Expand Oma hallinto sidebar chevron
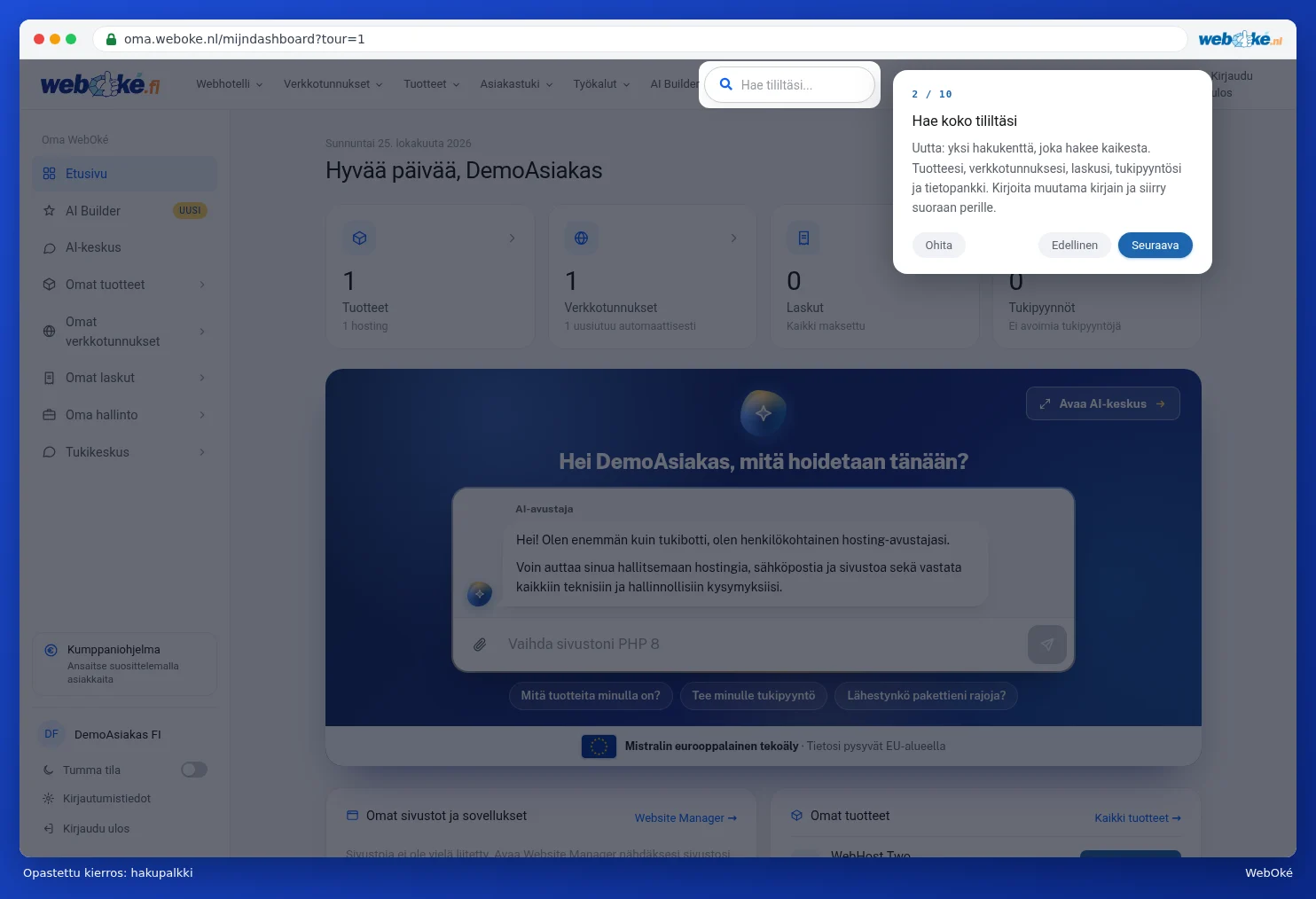The width and height of the screenshot is (1316, 899). (202, 415)
